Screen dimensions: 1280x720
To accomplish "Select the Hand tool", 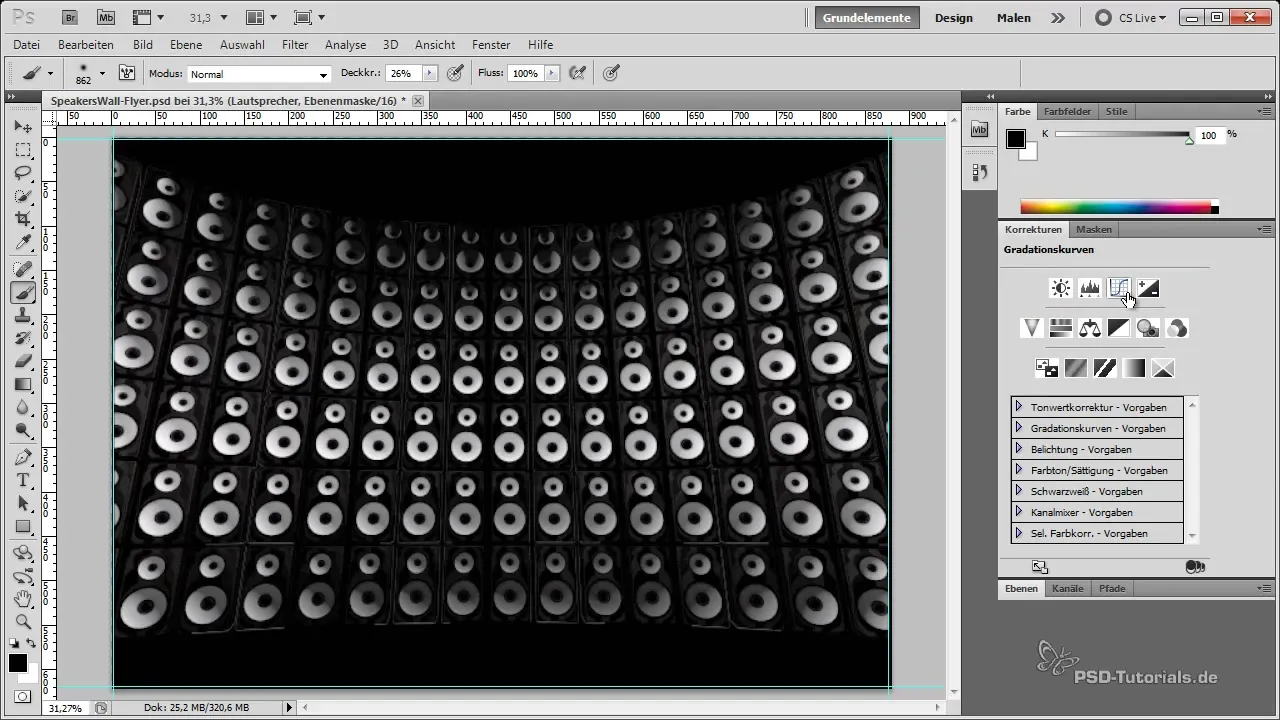I will (23, 599).
